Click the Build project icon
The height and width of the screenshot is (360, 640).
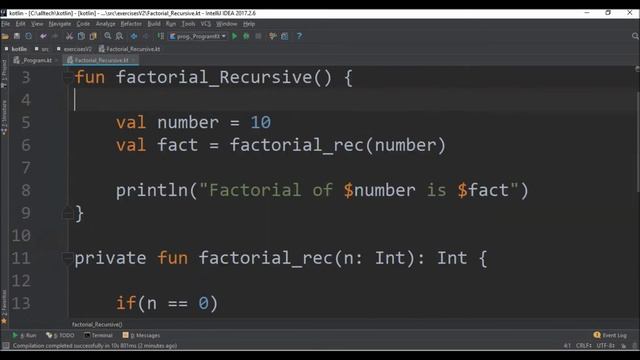(x=160, y=36)
